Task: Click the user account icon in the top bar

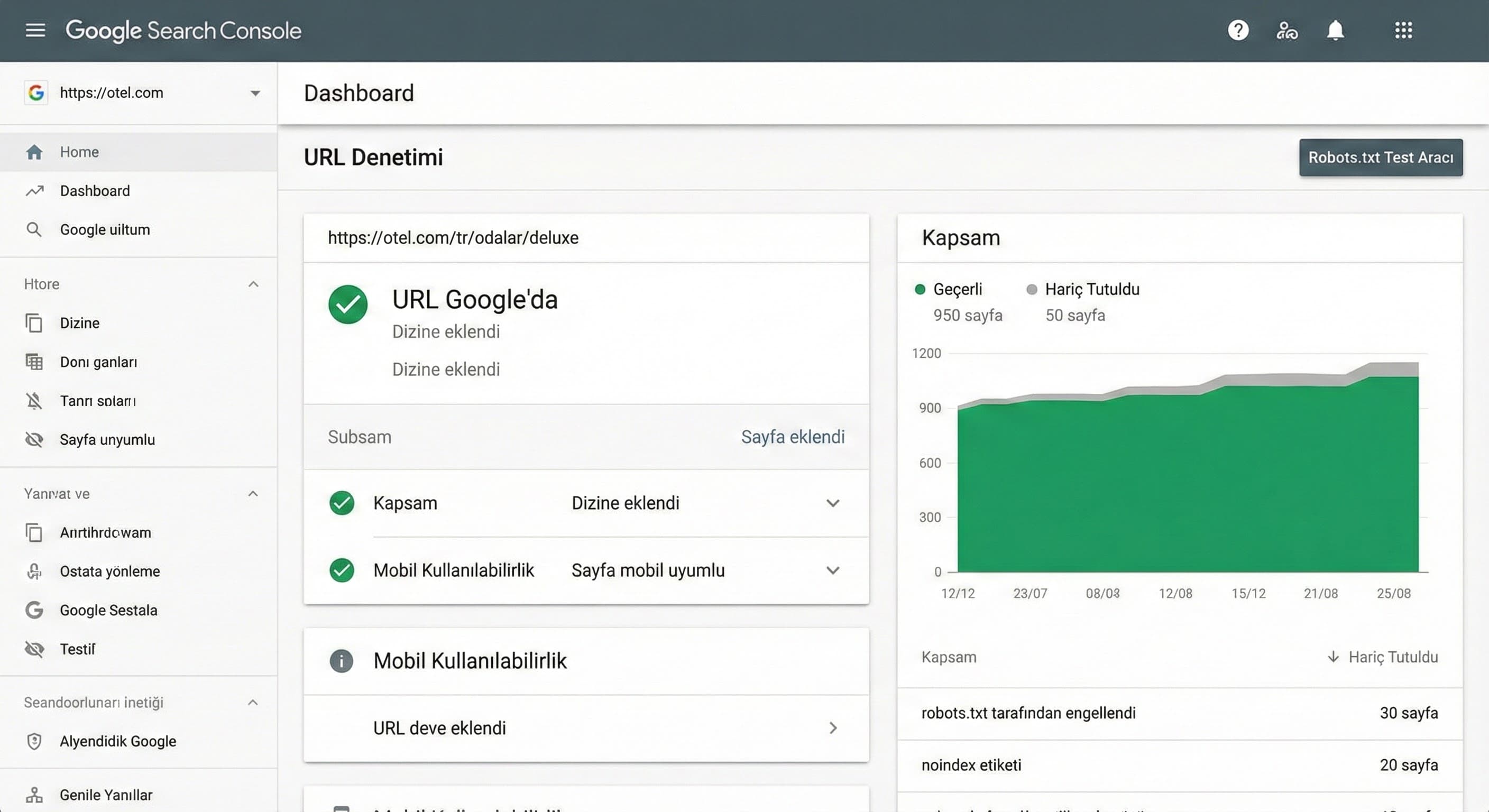Action: coord(1286,30)
